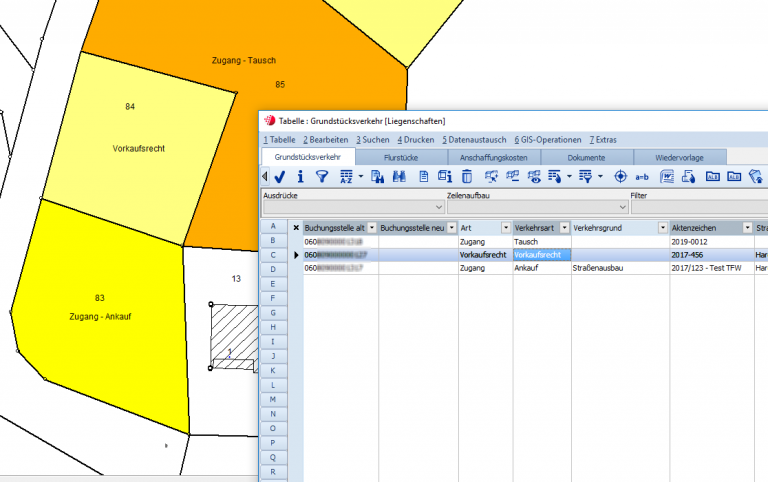768x482 pixels.
Task: Open the Verkehrsart column filter arrow
Action: (x=564, y=228)
